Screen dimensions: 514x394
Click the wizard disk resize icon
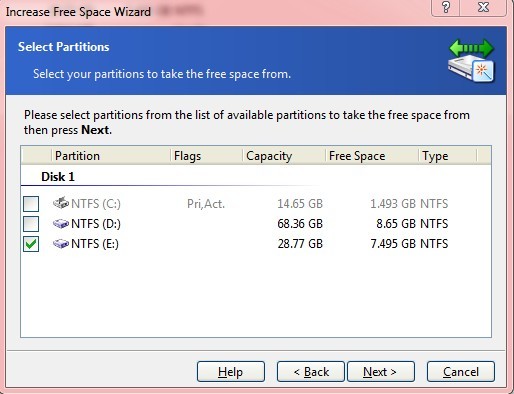click(471, 61)
